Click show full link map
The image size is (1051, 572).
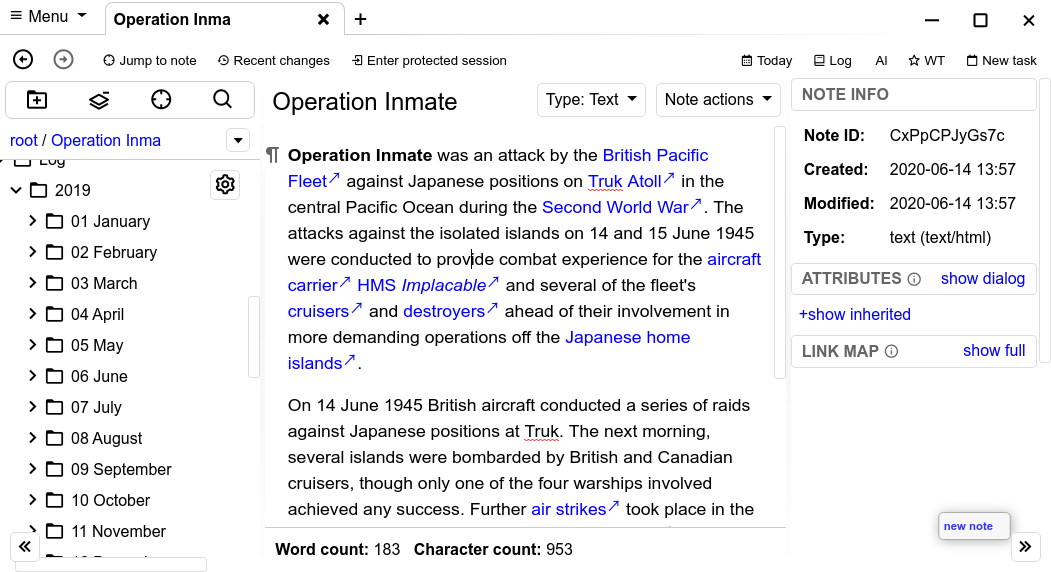pos(994,351)
